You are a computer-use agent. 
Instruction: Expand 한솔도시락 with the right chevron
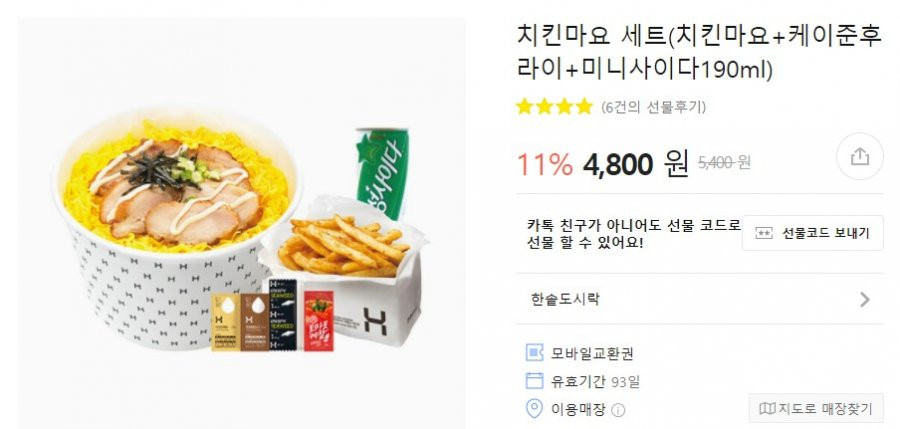click(x=864, y=299)
